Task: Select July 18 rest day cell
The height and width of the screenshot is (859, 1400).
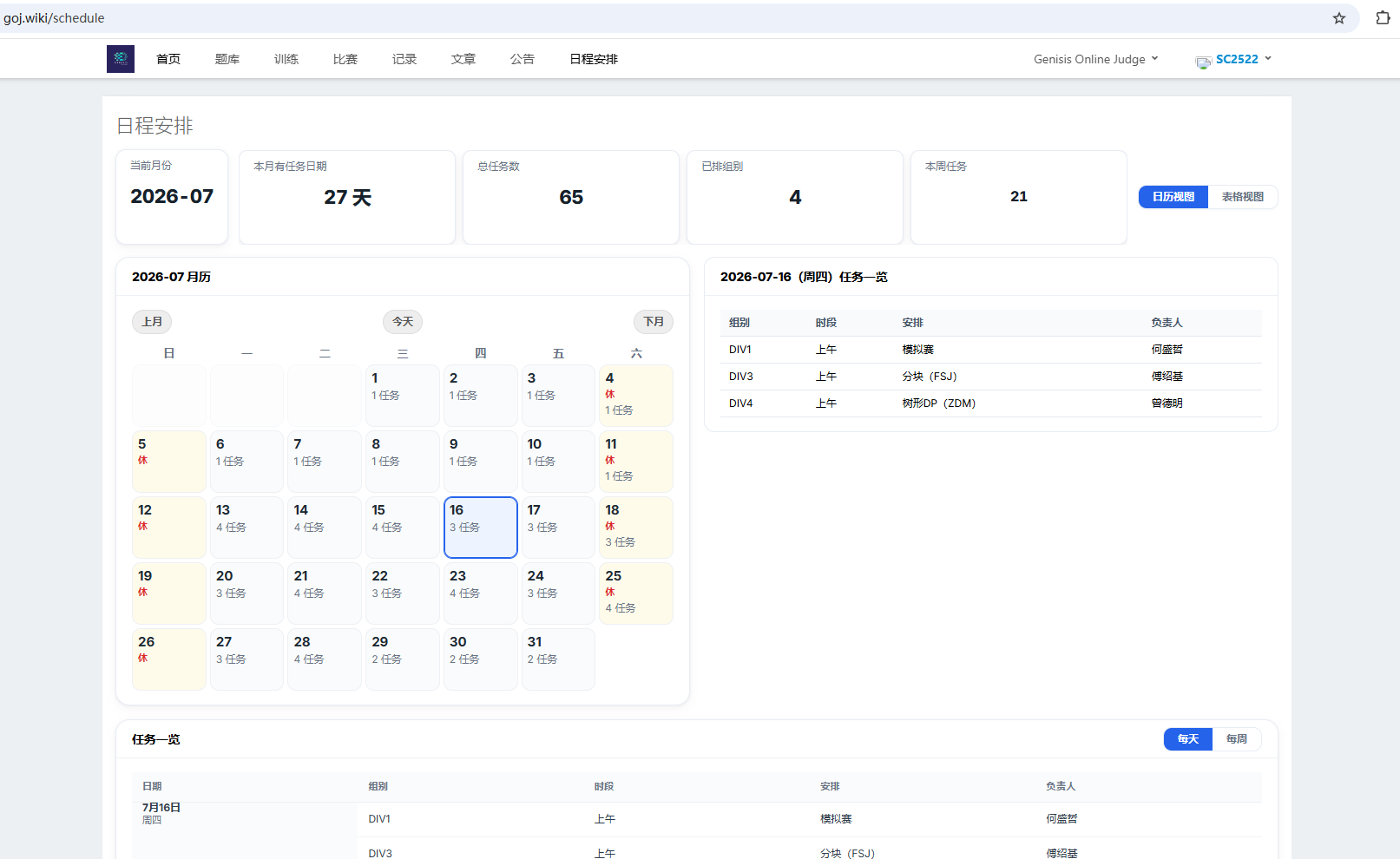Action: pos(636,528)
